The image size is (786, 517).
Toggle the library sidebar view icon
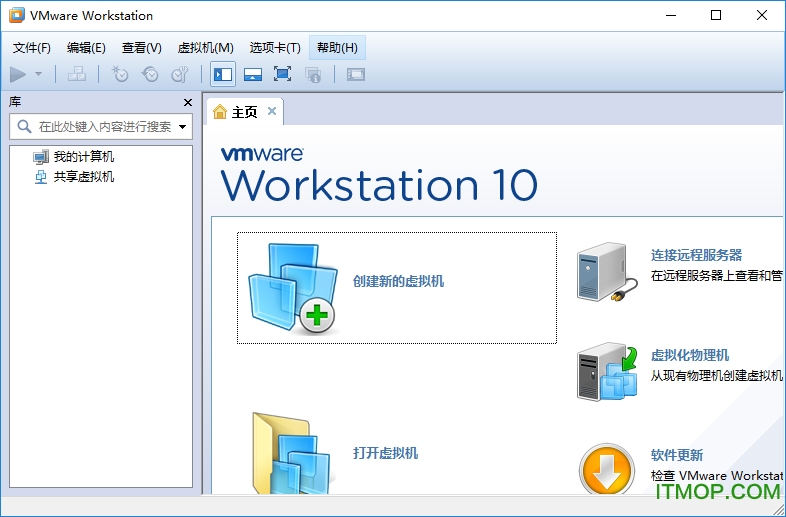[x=223, y=75]
